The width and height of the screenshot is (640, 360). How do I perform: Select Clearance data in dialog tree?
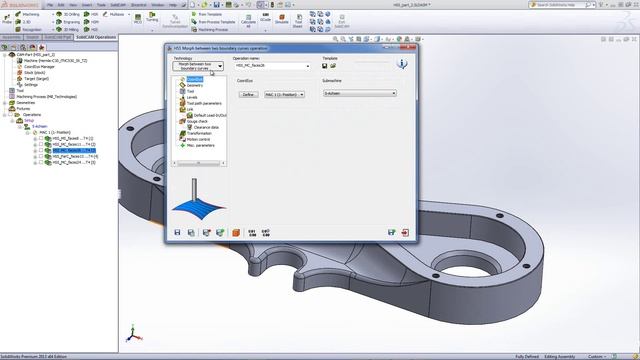point(206,127)
